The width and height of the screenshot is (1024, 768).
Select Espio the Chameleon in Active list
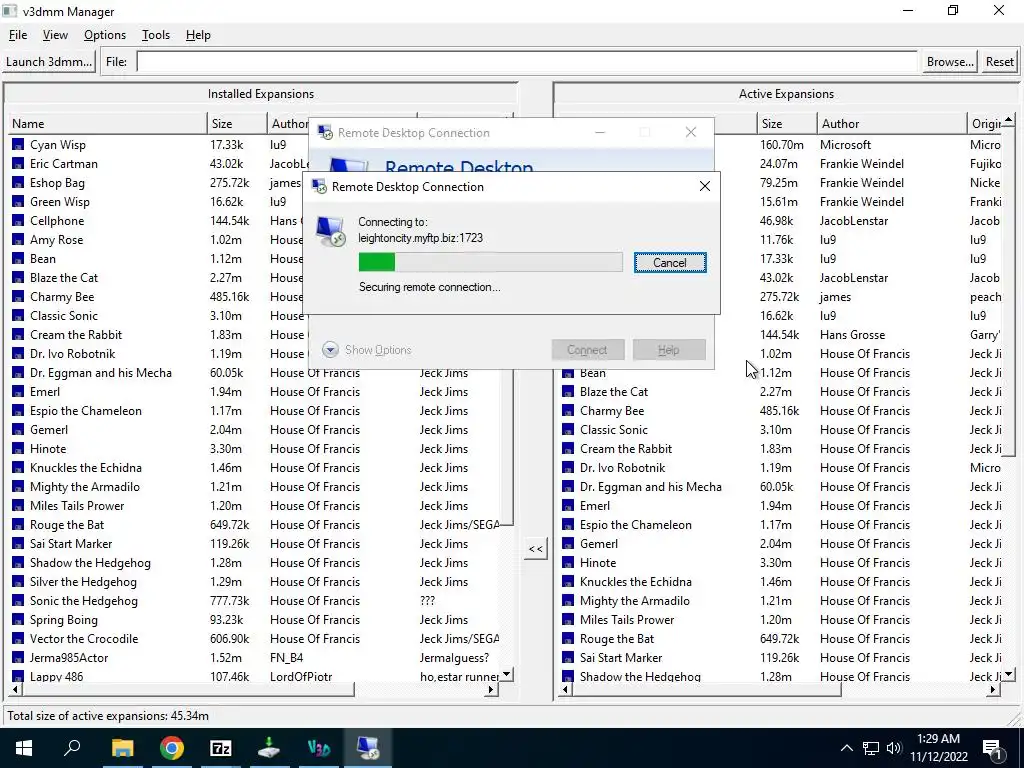[635, 525]
